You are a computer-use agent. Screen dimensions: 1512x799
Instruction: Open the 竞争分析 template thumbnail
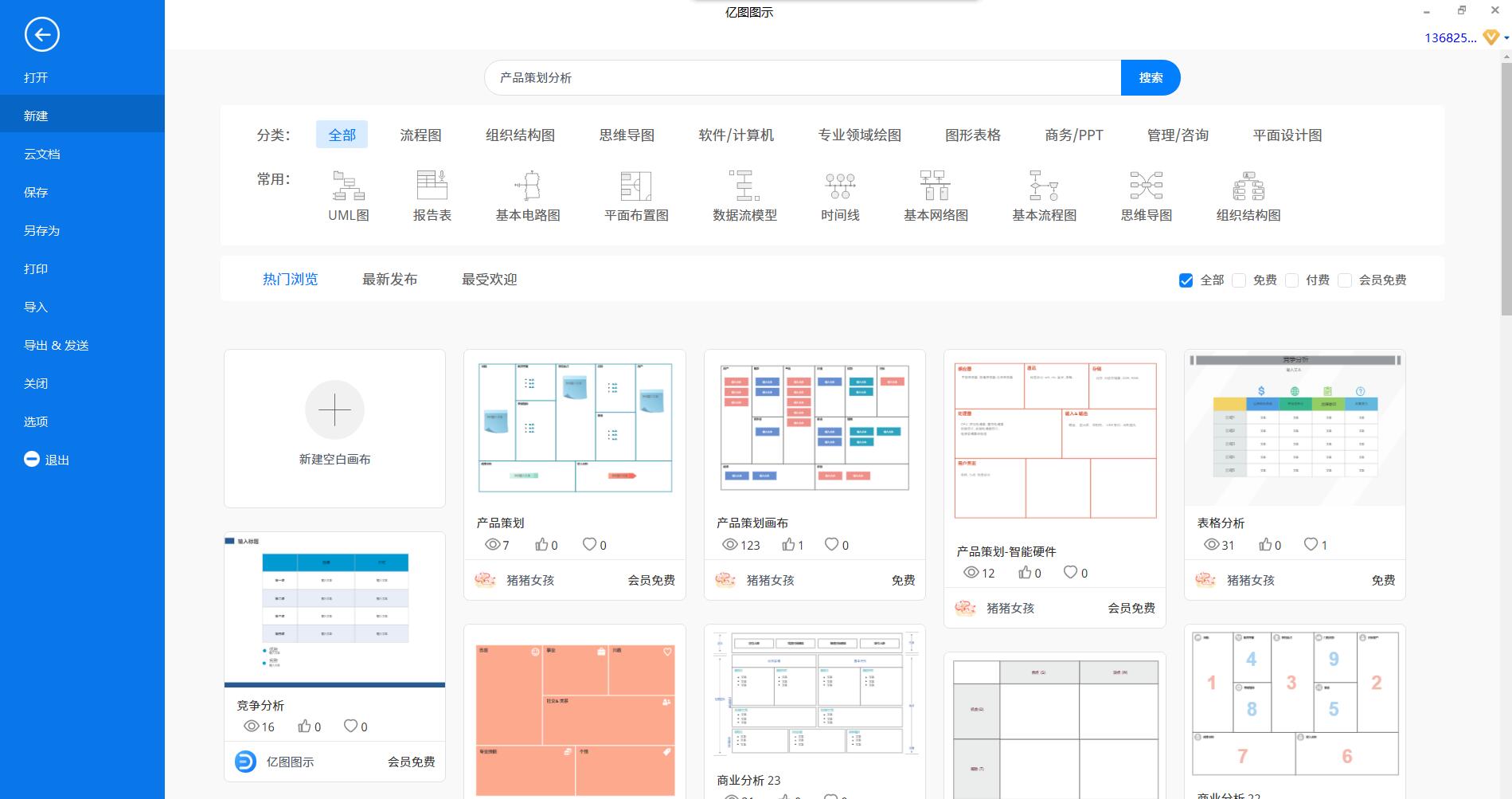coord(334,609)
